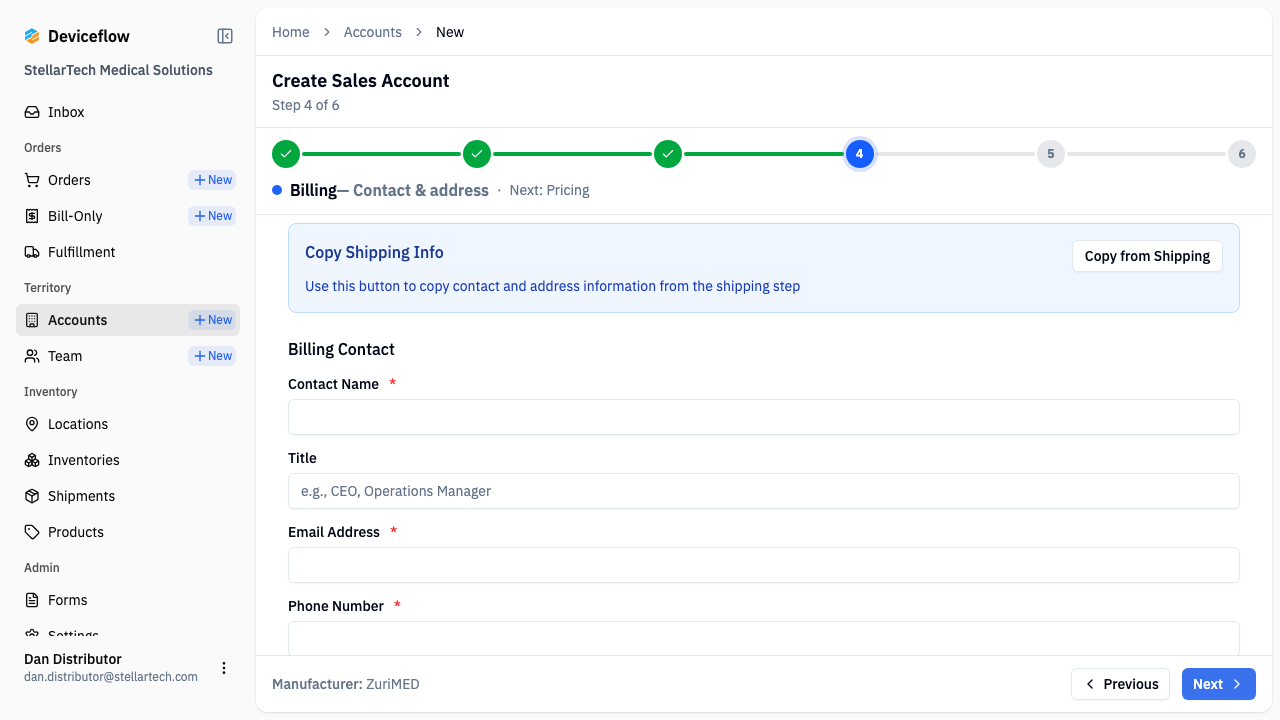Screen dimensions: 1280x720
Task: Go back with Previous button
Action: [x=1121, y=684]
